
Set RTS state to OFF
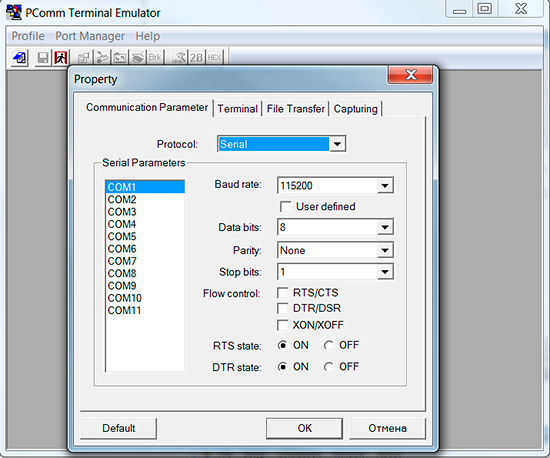click(x=329, y=345)
